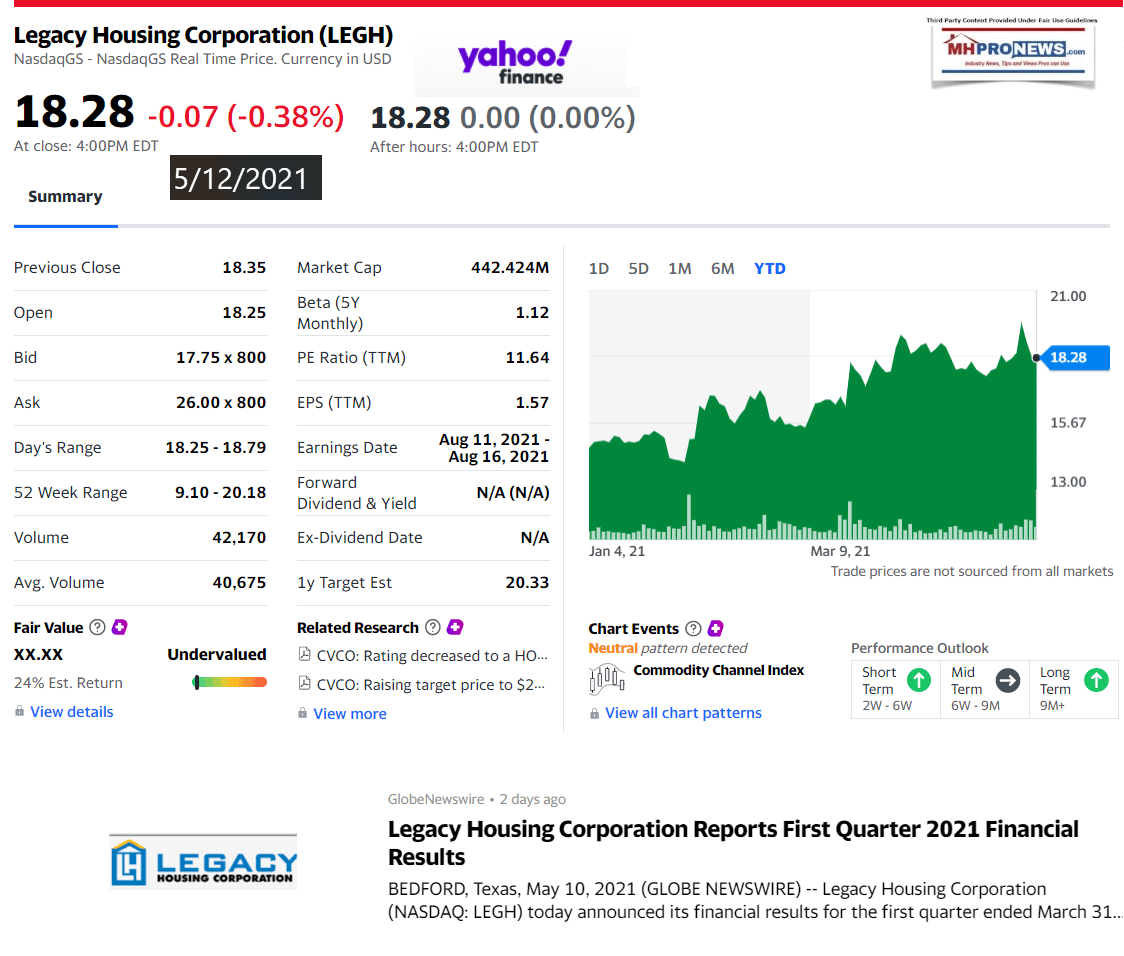Click the Chart Events help question icon
Screen dimensions: 1124x956
(692, 629)
